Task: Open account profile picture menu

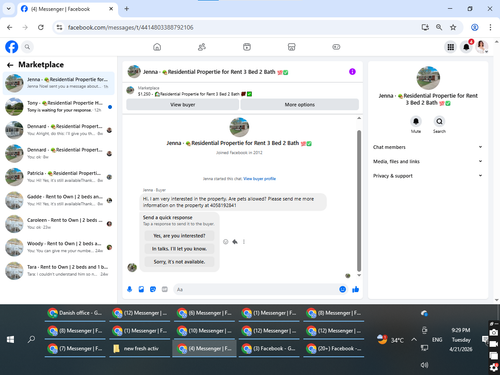Action: tap(481, 47)
